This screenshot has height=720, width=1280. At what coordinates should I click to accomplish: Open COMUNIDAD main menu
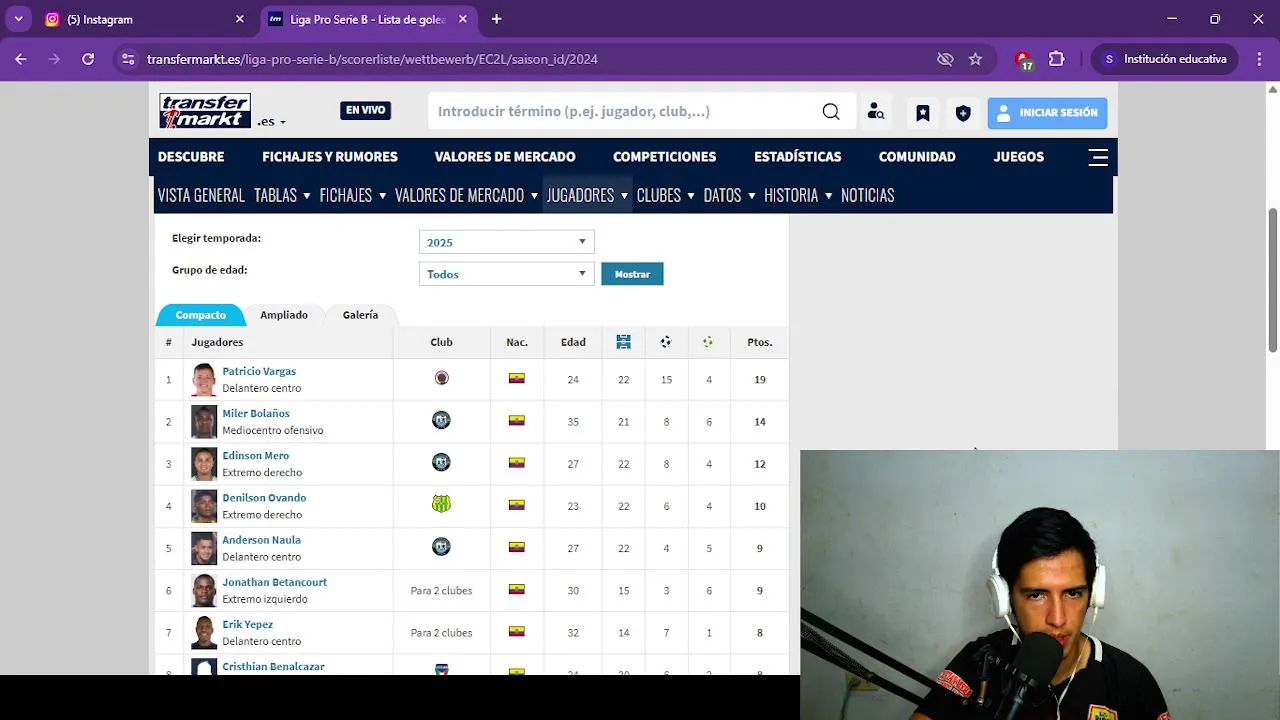pyautogui.click(x=917, y=157)
